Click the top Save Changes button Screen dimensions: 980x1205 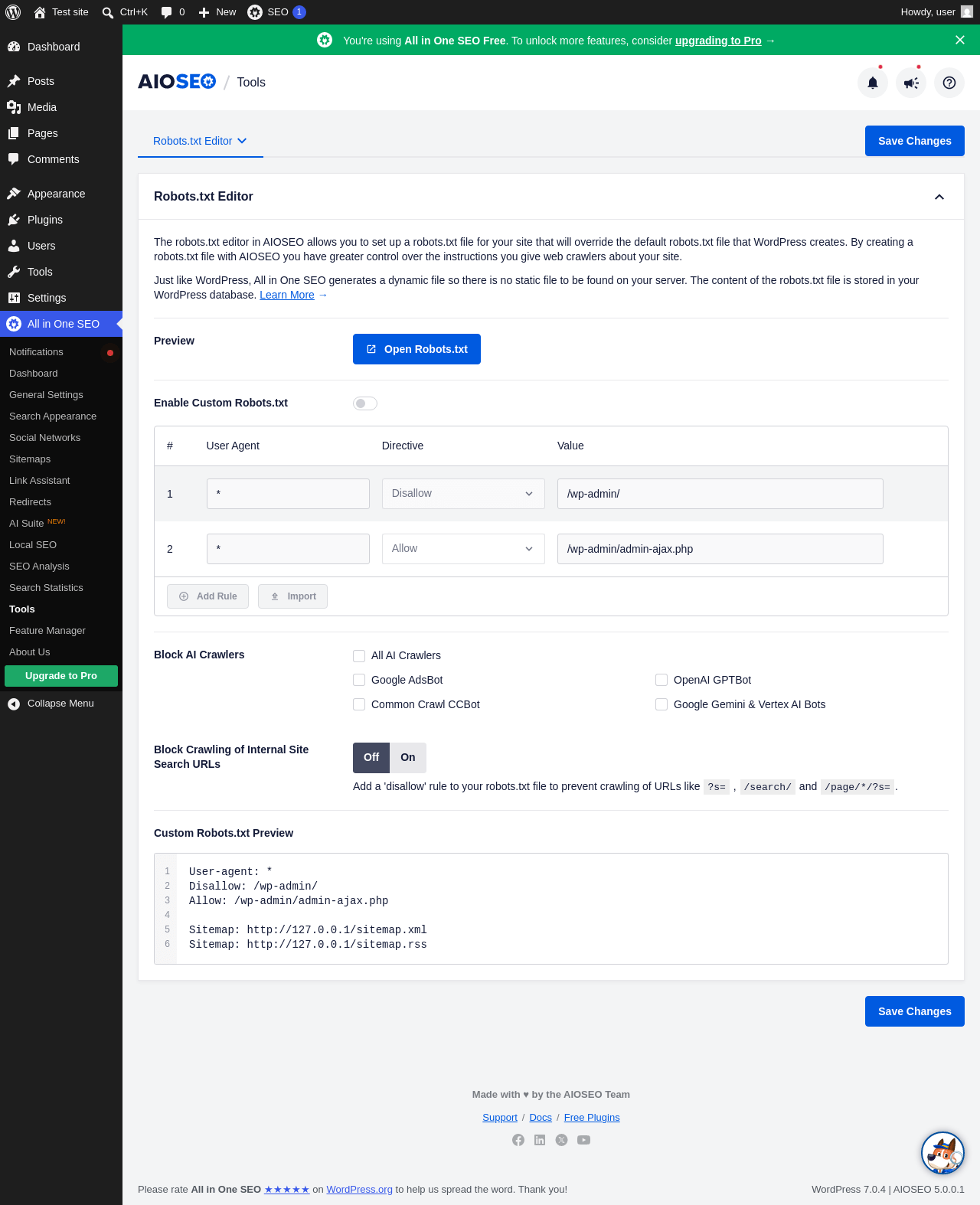[915, 141]
